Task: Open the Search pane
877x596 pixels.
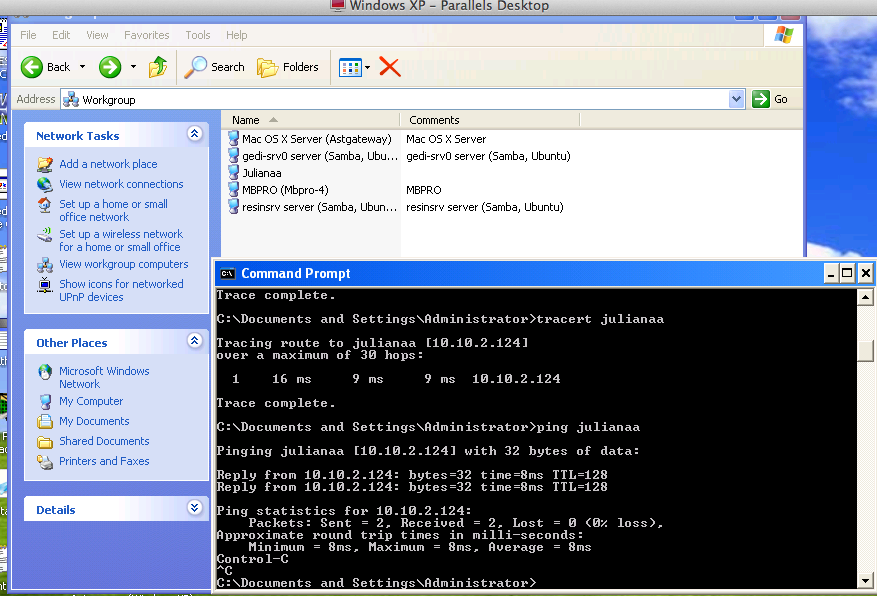Action: 214,67
